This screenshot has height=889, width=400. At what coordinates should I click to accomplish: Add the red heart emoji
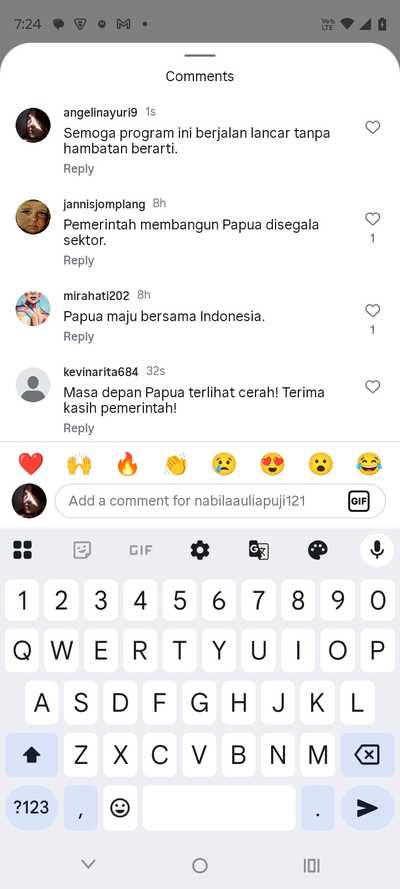[31, 464]
